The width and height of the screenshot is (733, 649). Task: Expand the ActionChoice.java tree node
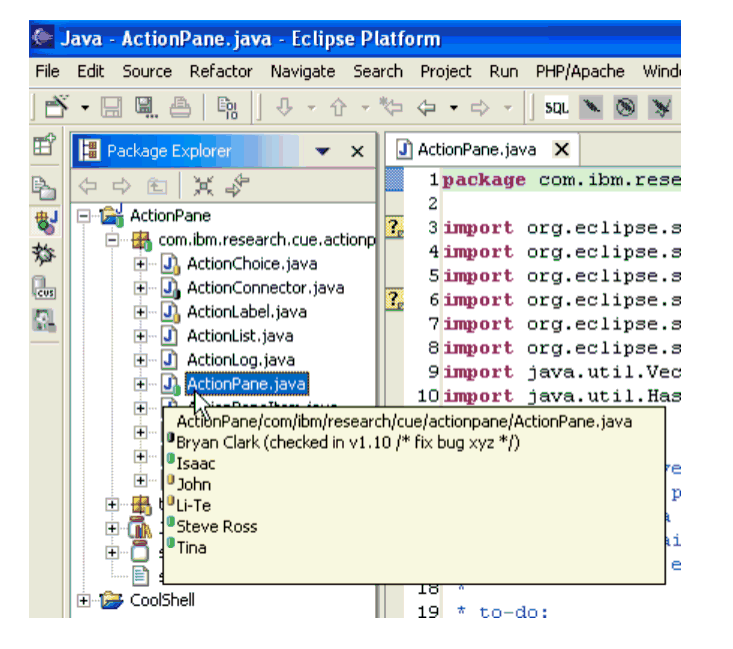[x=141, y=264]
